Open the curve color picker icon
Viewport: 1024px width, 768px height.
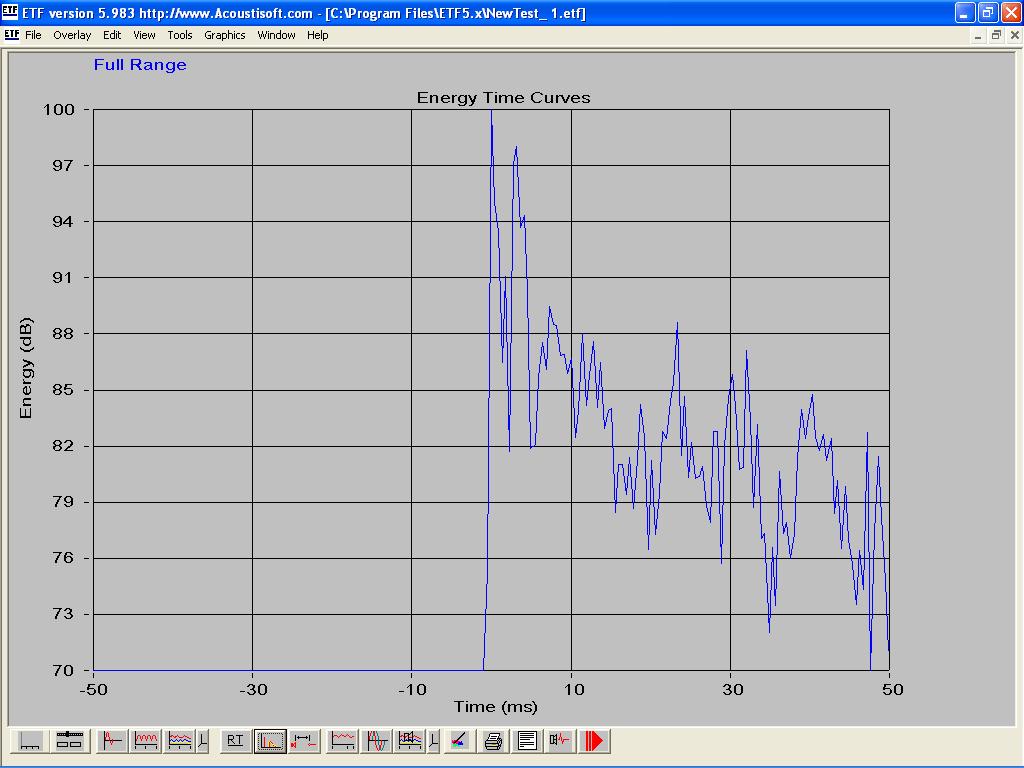coord(458,741)
